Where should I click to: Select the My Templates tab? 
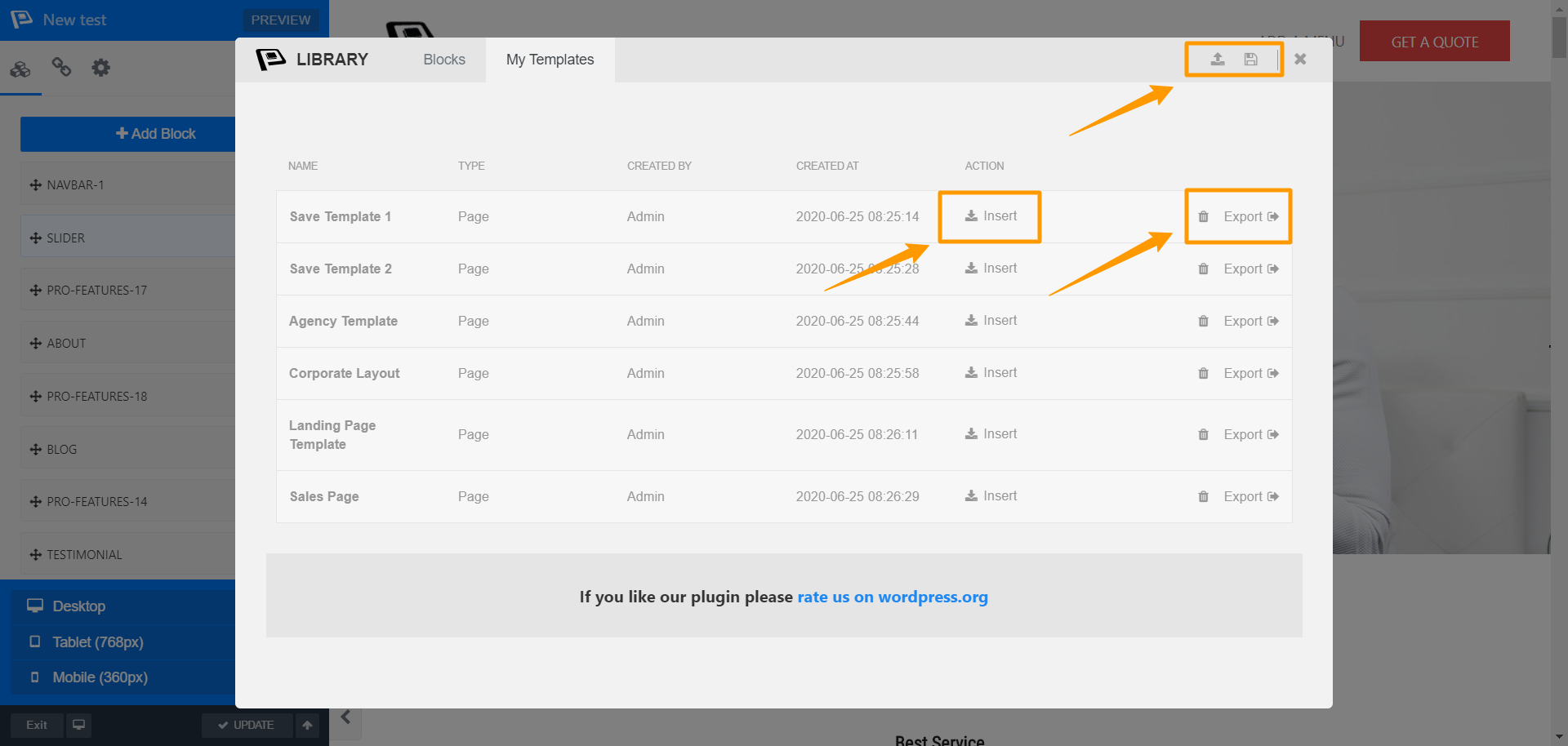550,60
